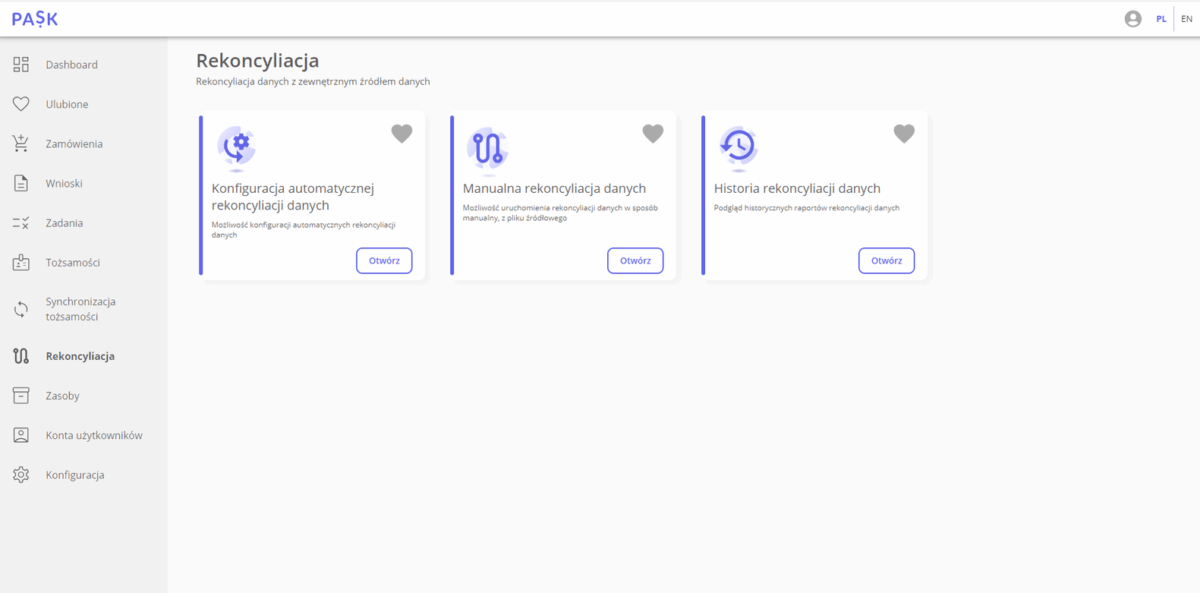Click the automatic reconciliation gear icon

237,148
